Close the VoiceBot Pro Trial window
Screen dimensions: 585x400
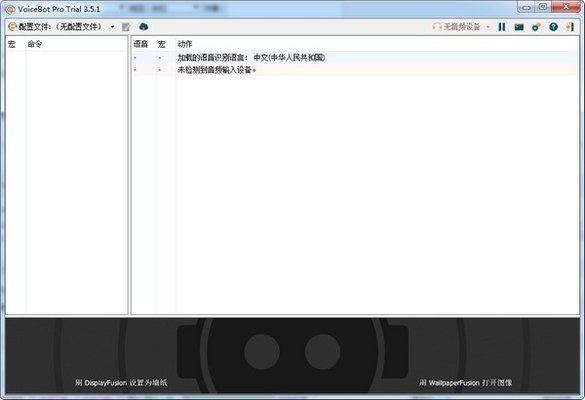pyautogui.click(x=566, y=7)
